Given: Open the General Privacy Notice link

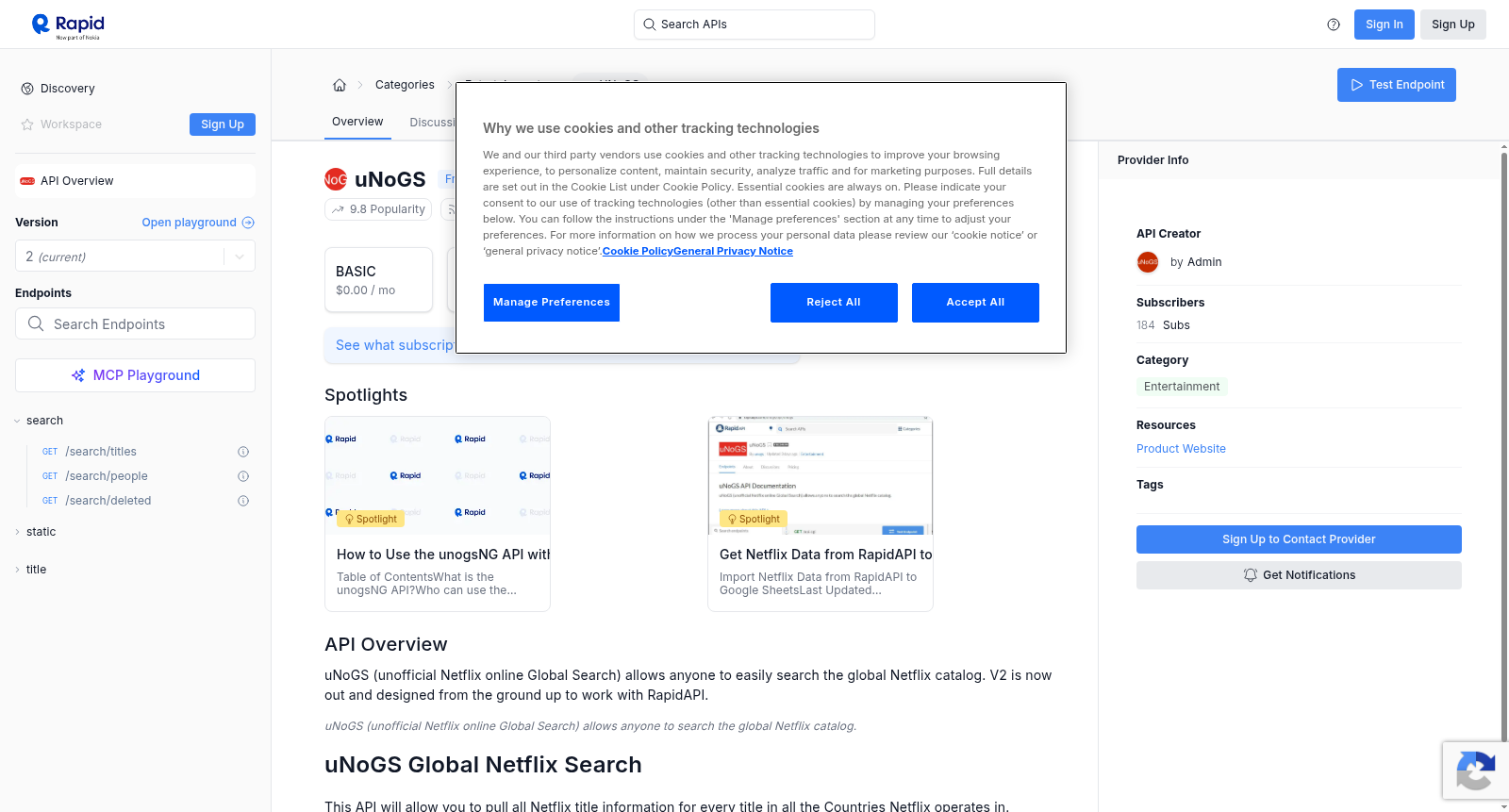Looking at the screenshot, I should (x=733, y=252).
